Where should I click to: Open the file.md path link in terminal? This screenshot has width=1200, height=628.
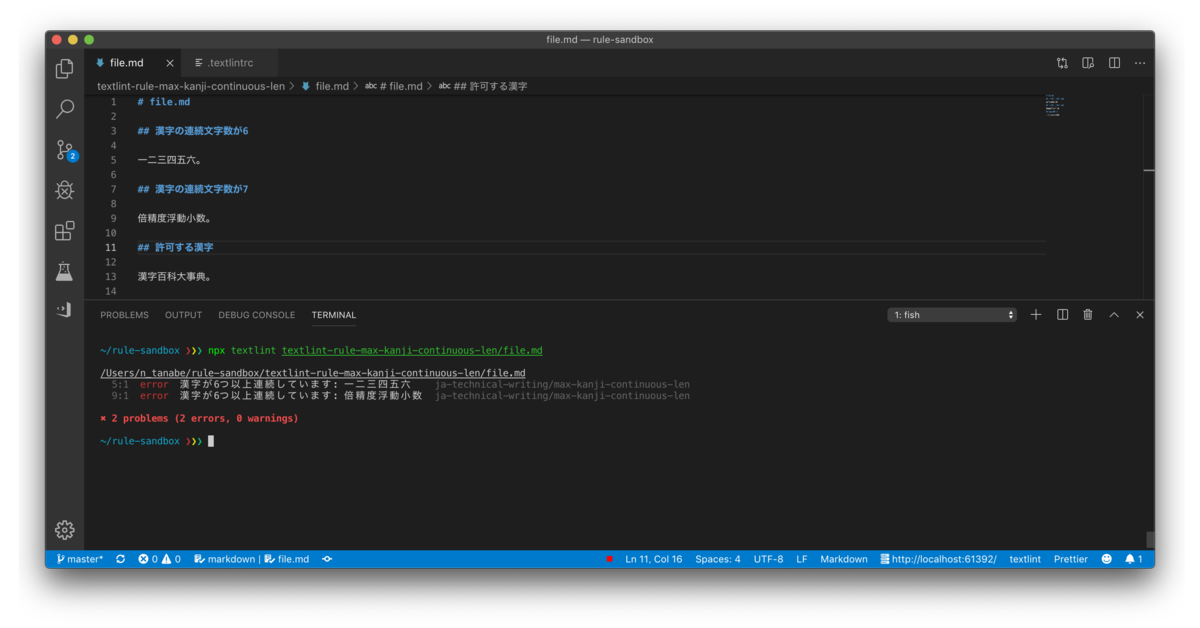[x=412, y=351]
